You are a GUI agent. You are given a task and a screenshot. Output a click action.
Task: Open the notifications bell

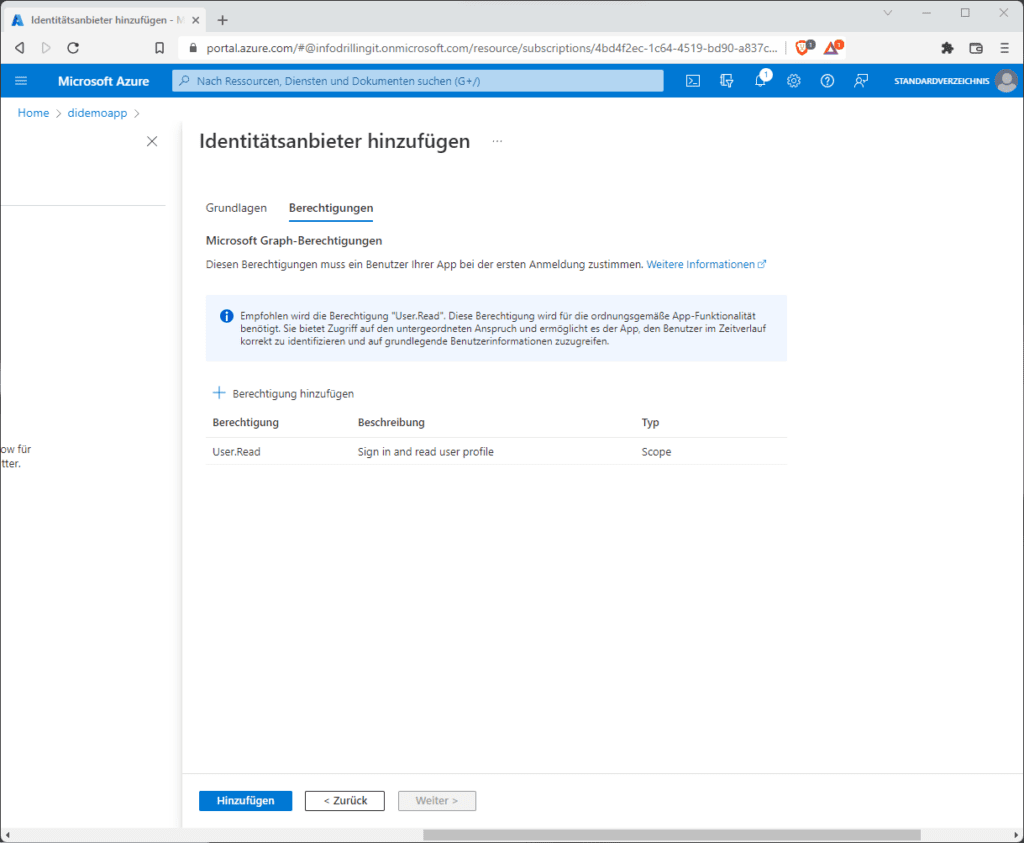tap(760, 81)
